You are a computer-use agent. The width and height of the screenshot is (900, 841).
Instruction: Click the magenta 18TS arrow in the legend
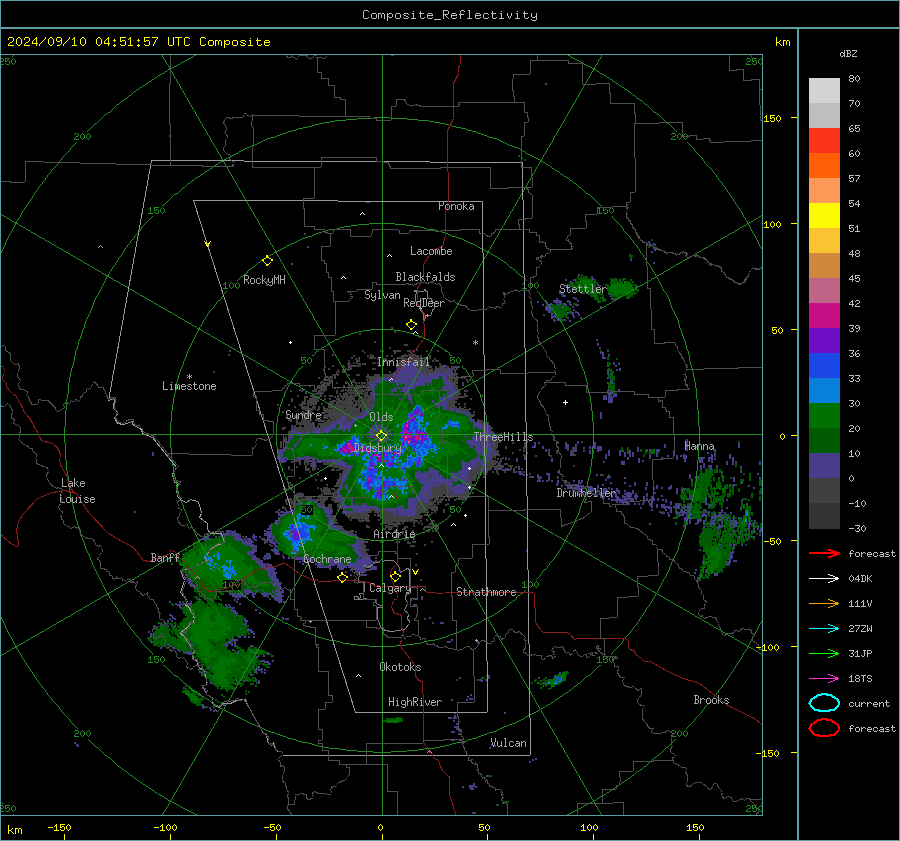[x=824, y=679]
